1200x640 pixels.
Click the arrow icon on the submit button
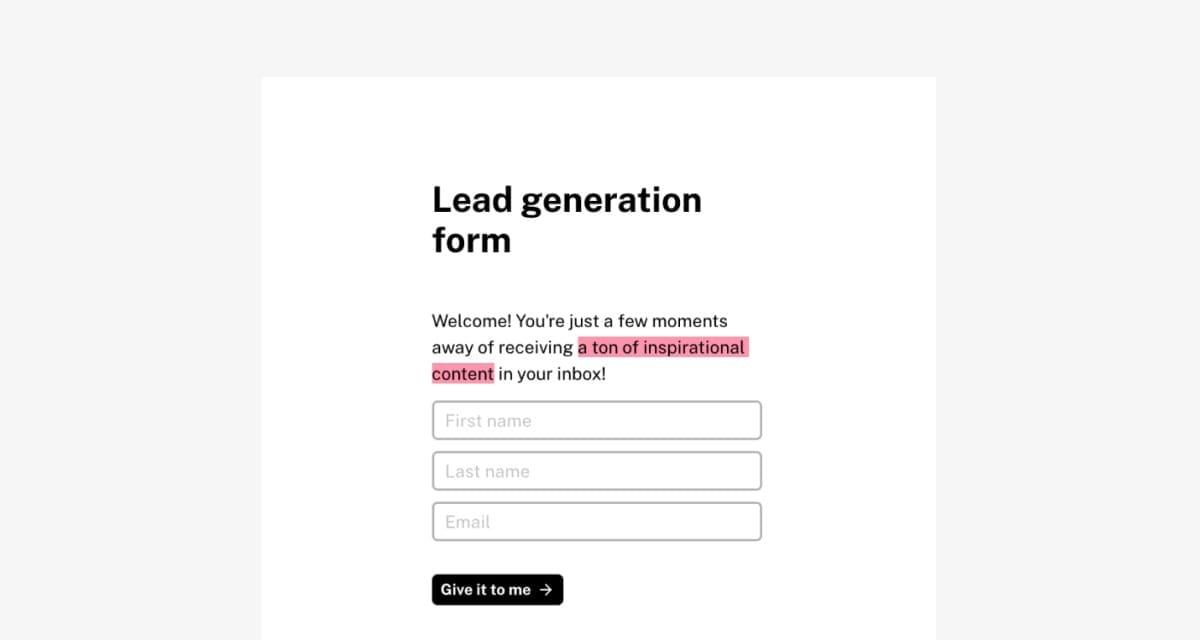[546, 590]
